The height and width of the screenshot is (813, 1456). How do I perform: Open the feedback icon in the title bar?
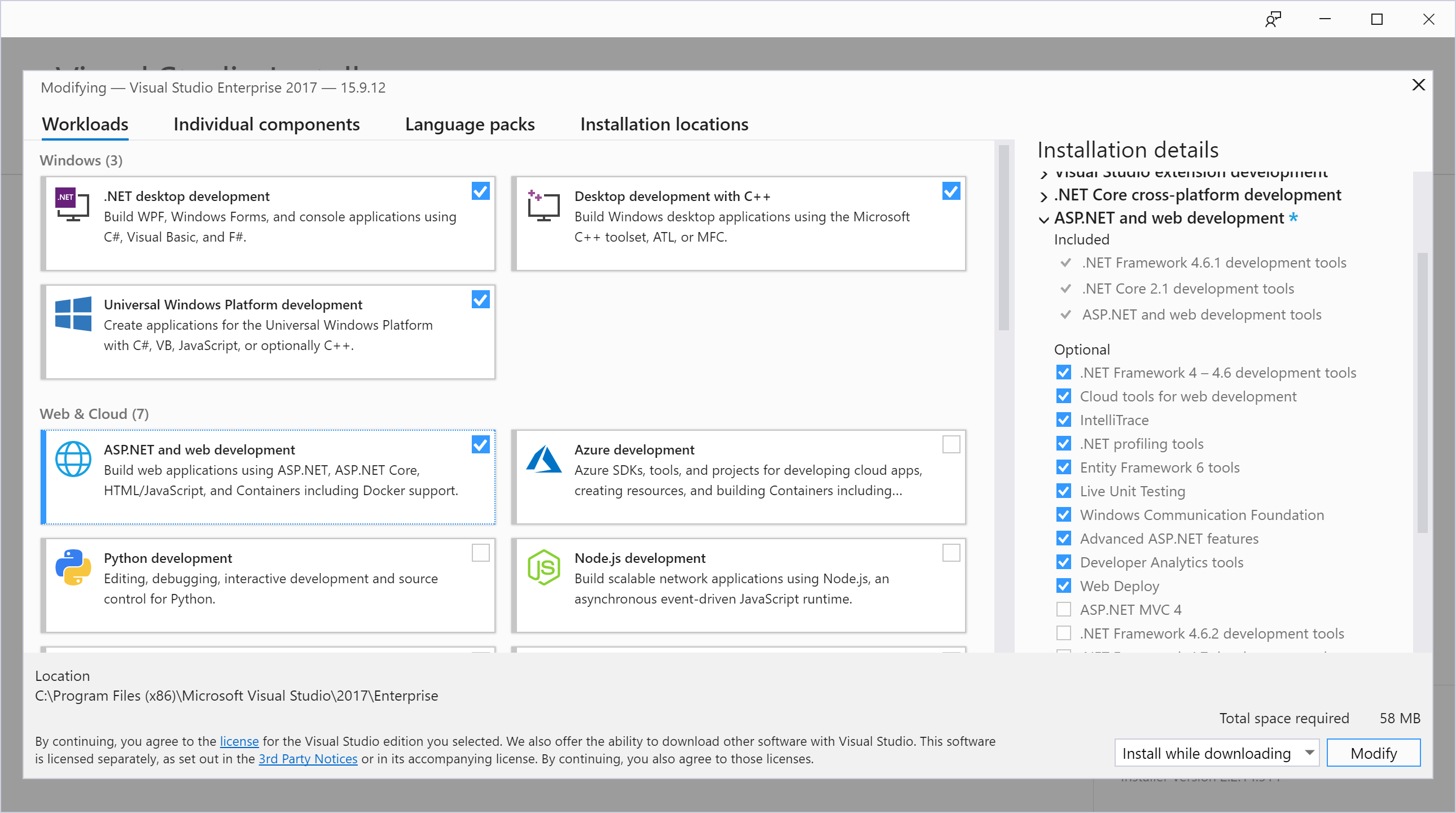point(1273,19)
